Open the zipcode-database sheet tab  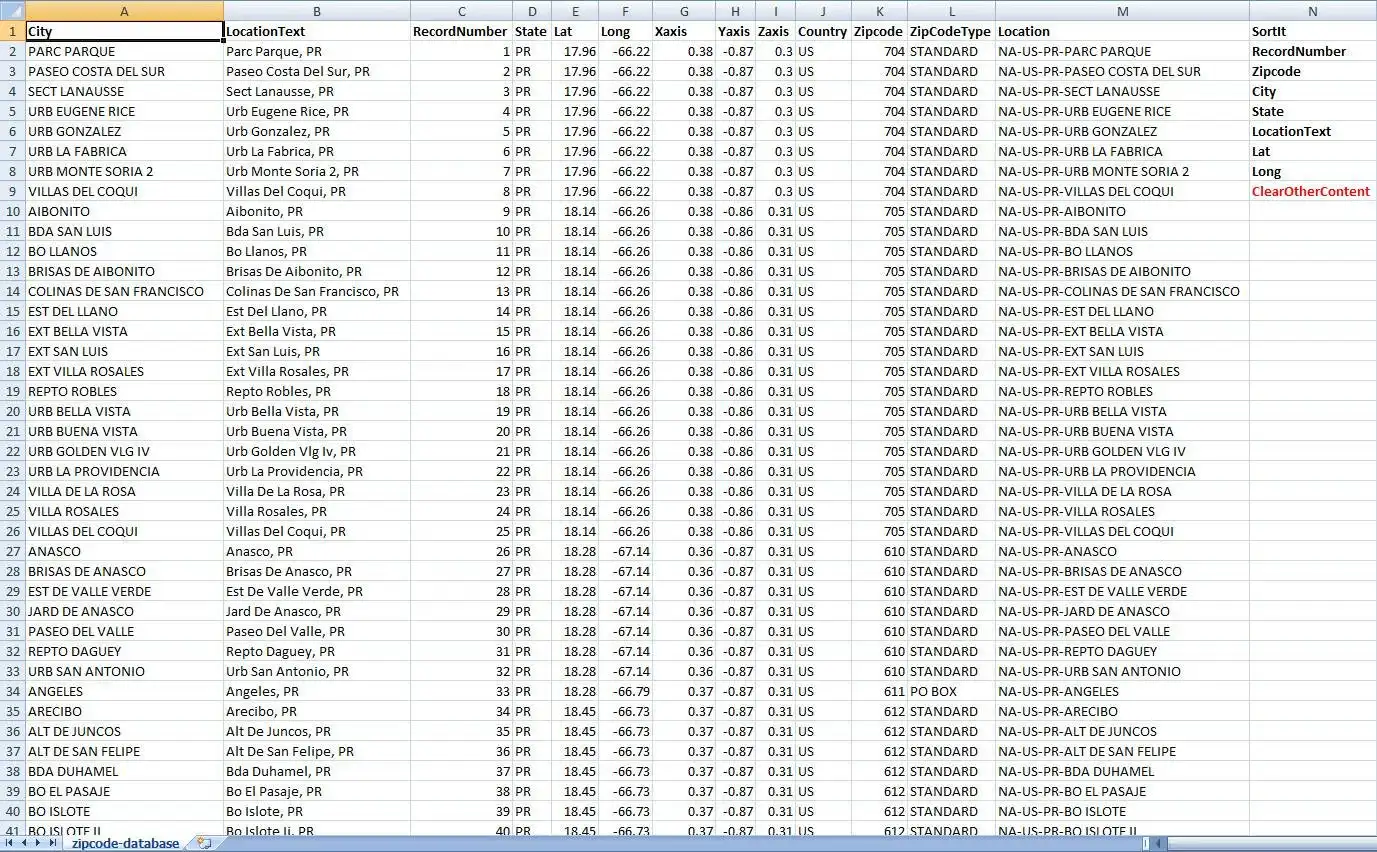(125, 843)
